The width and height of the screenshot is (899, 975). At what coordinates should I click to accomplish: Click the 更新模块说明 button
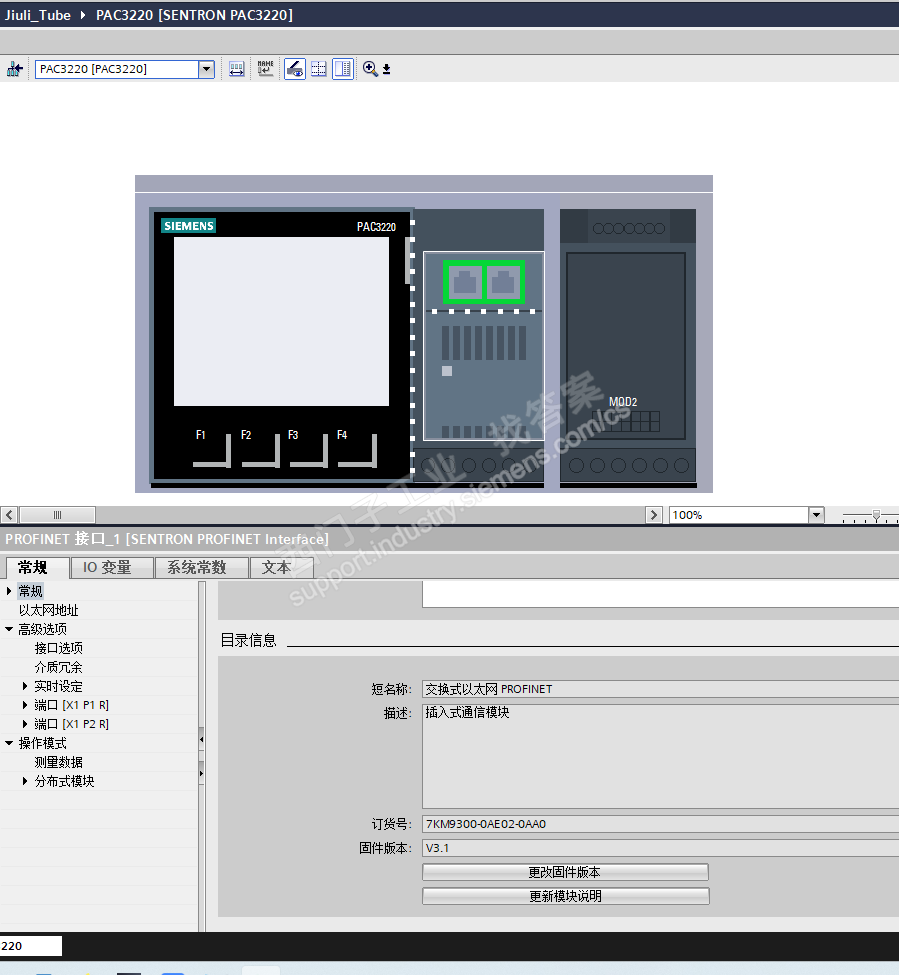565,896
